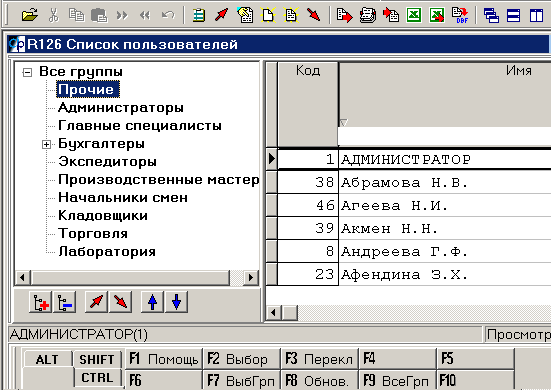
Task: Click the small filter triangle under Имя column
Action: (344, 123)
